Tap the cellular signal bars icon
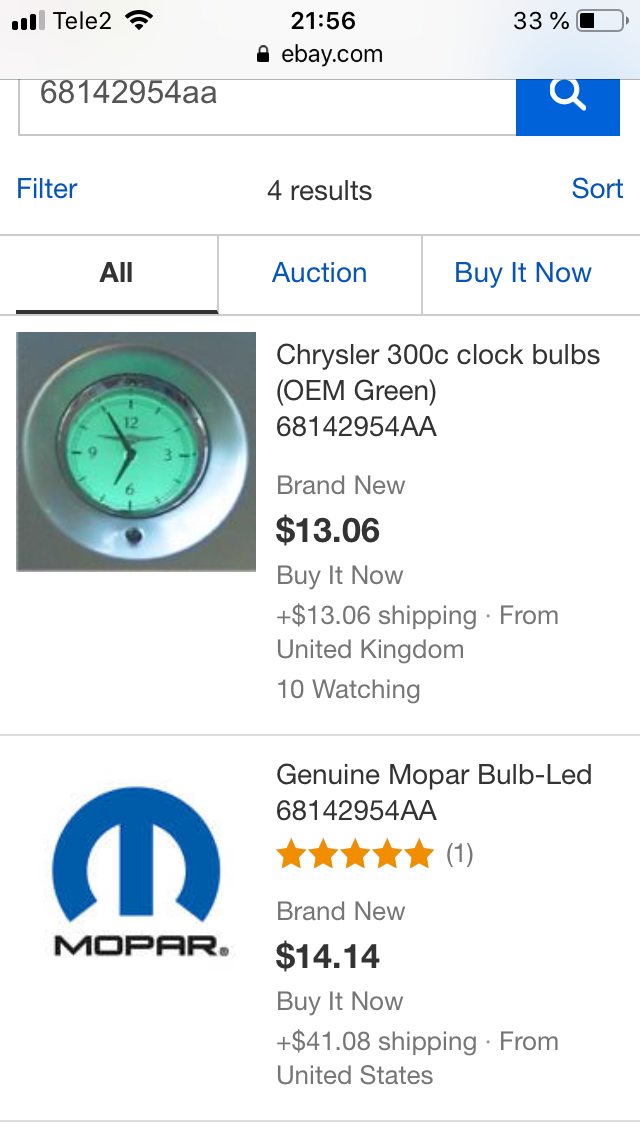This screenshot has width=640, height=1136. pos(29,21)
